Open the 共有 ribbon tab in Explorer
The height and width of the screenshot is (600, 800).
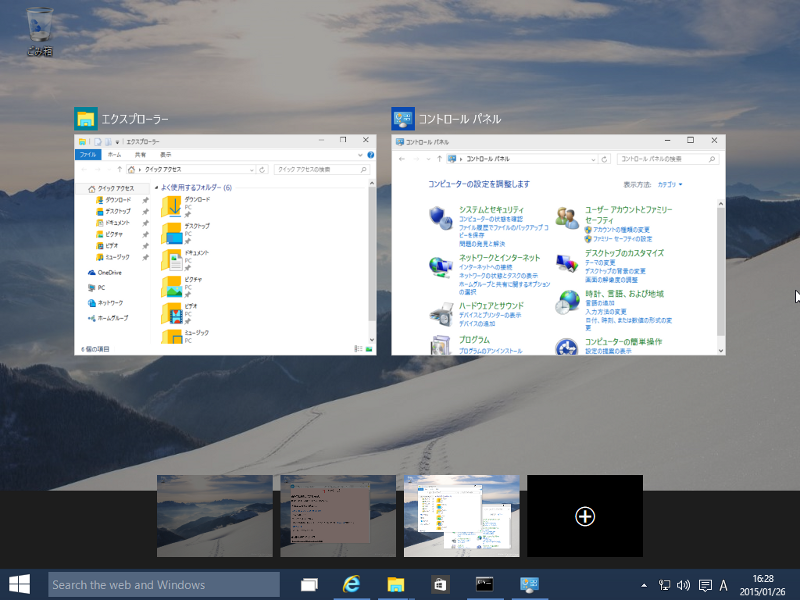(140, 155)
